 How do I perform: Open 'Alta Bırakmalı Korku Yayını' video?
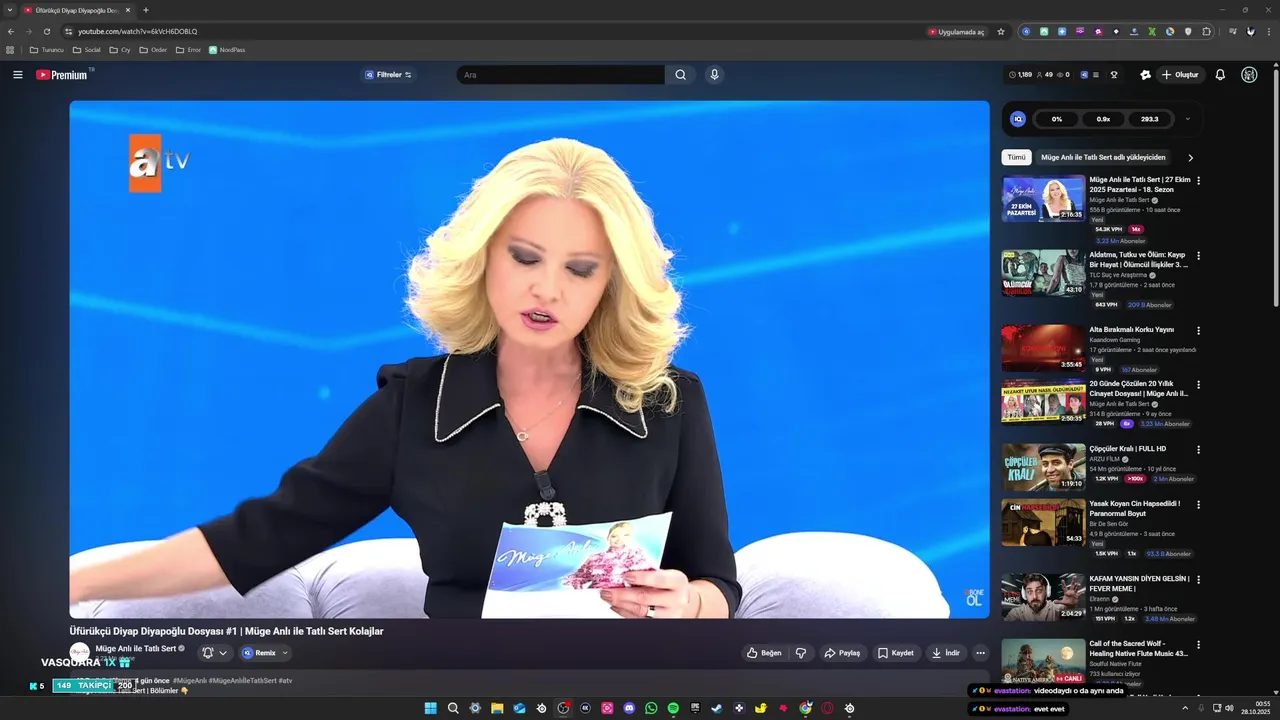1132,329
